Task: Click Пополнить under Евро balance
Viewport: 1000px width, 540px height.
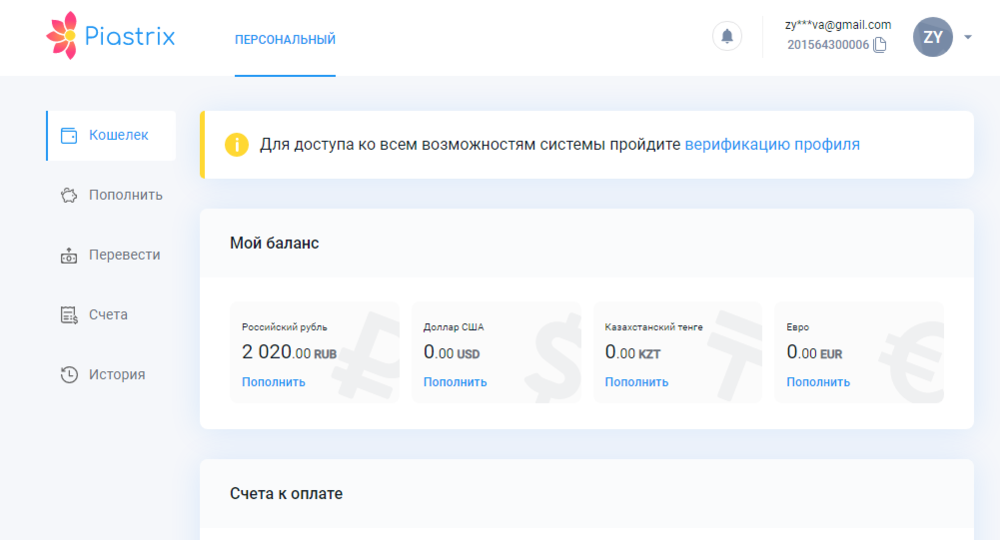Action: pos(818,382)
